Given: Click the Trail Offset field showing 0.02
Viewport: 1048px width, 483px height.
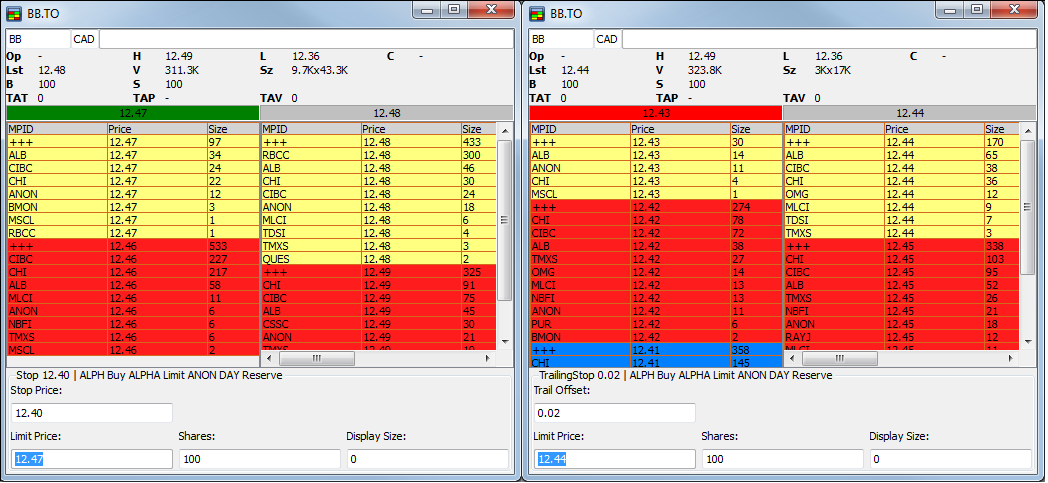Looking at the screenshot, I should point(615,413).
